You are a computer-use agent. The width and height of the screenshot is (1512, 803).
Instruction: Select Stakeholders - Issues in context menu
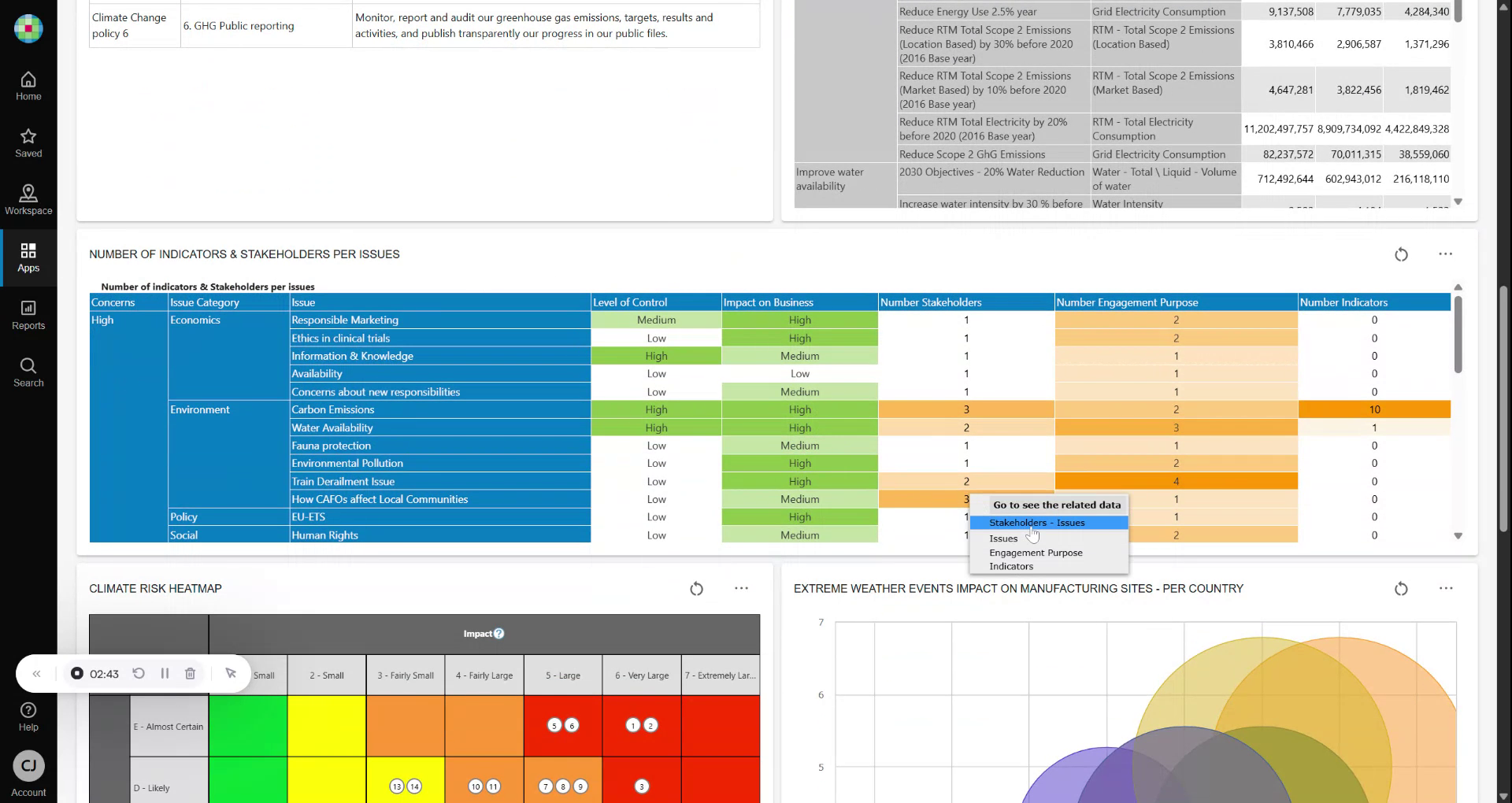1036,523
